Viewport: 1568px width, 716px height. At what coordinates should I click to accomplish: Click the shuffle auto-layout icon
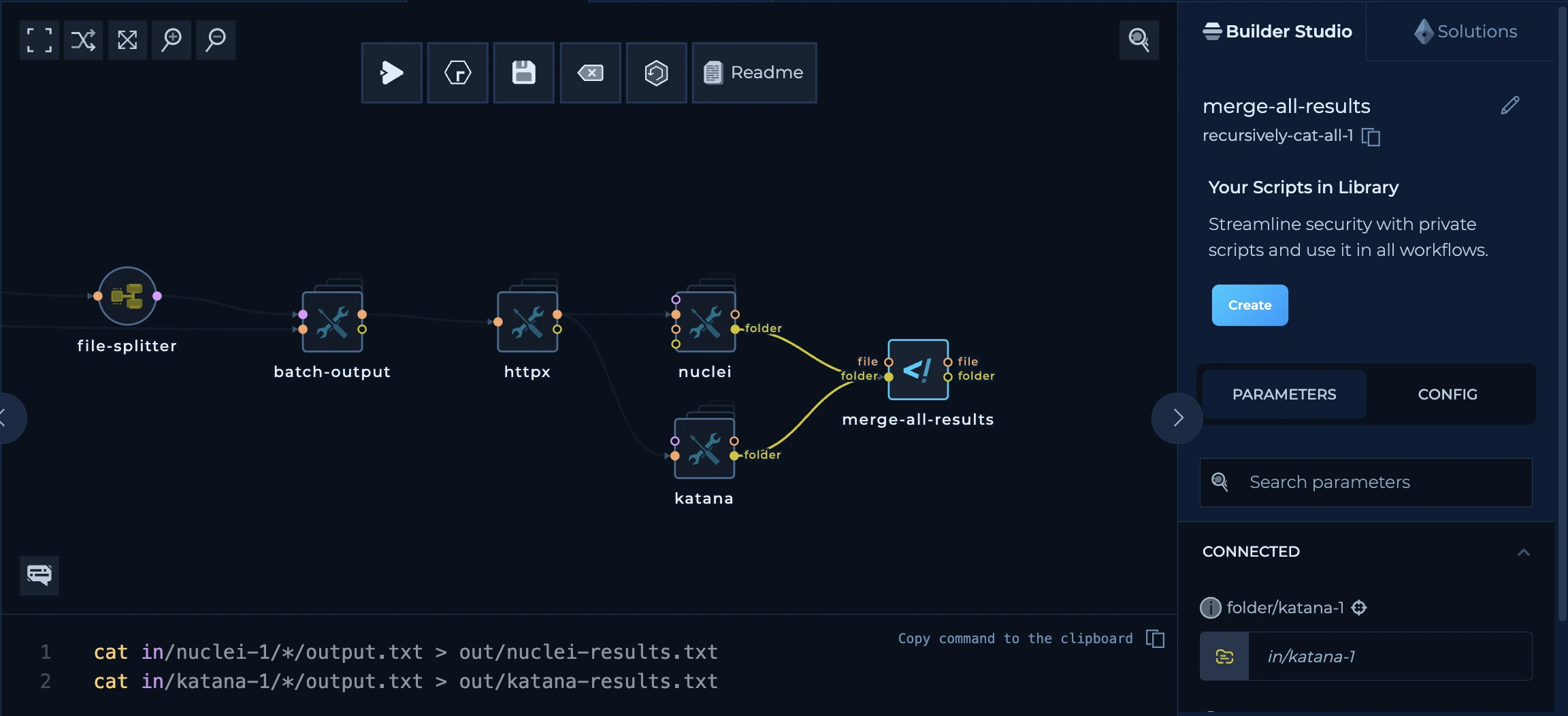[83, 40]
